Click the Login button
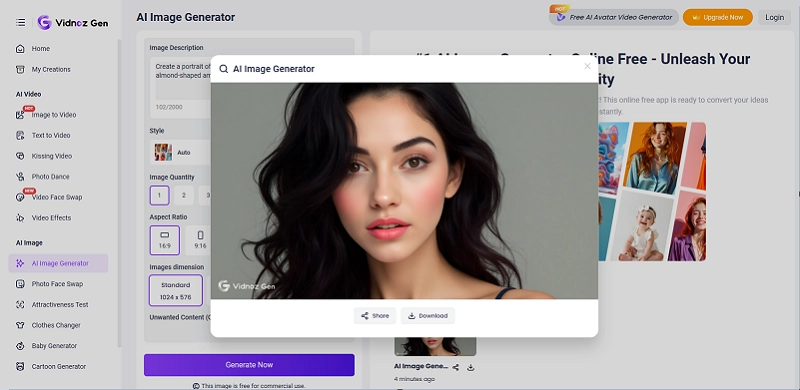 pos(774,17)
